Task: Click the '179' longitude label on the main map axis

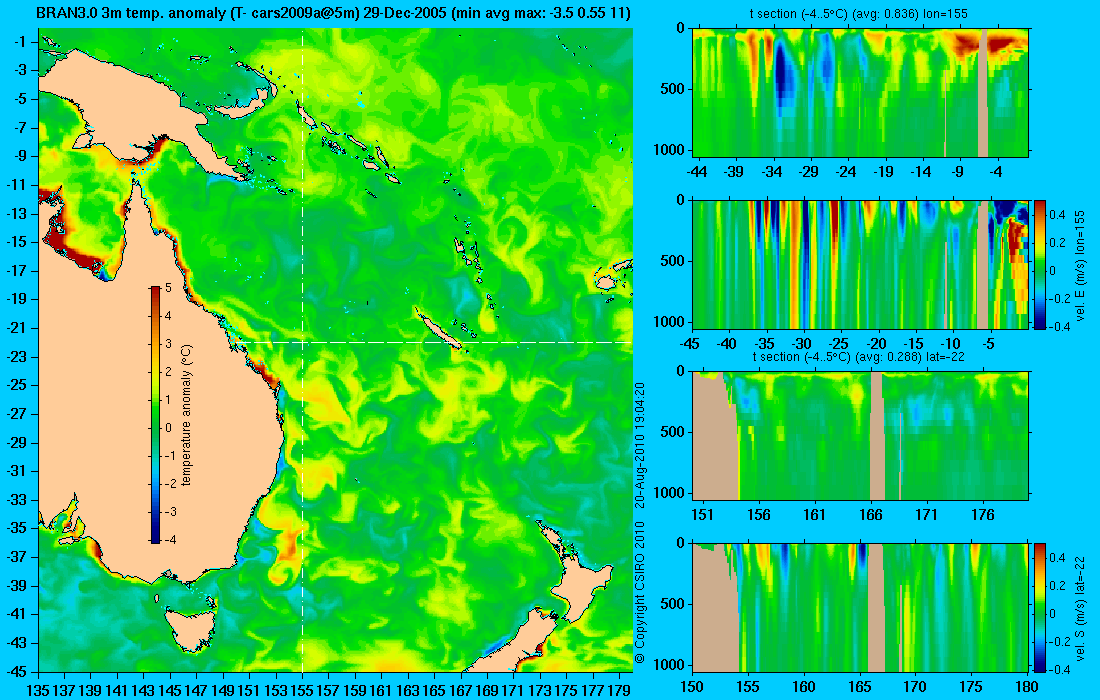Action: (619, 691)
